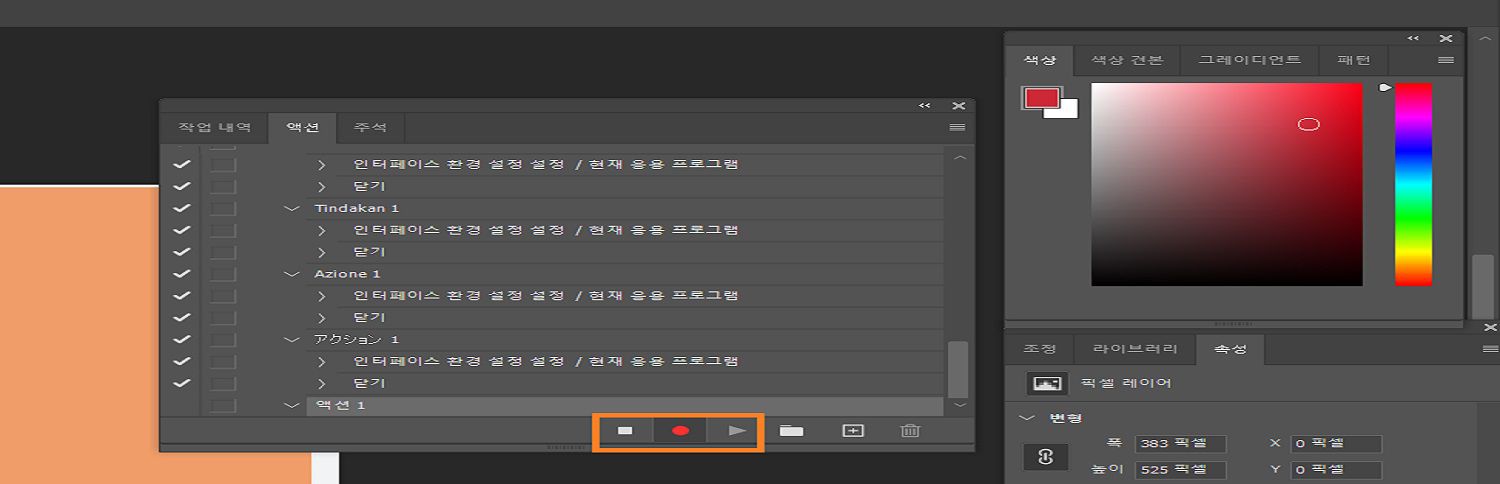
Task: Open the 라이브러리 tab
Action: tap(1134, 349)
